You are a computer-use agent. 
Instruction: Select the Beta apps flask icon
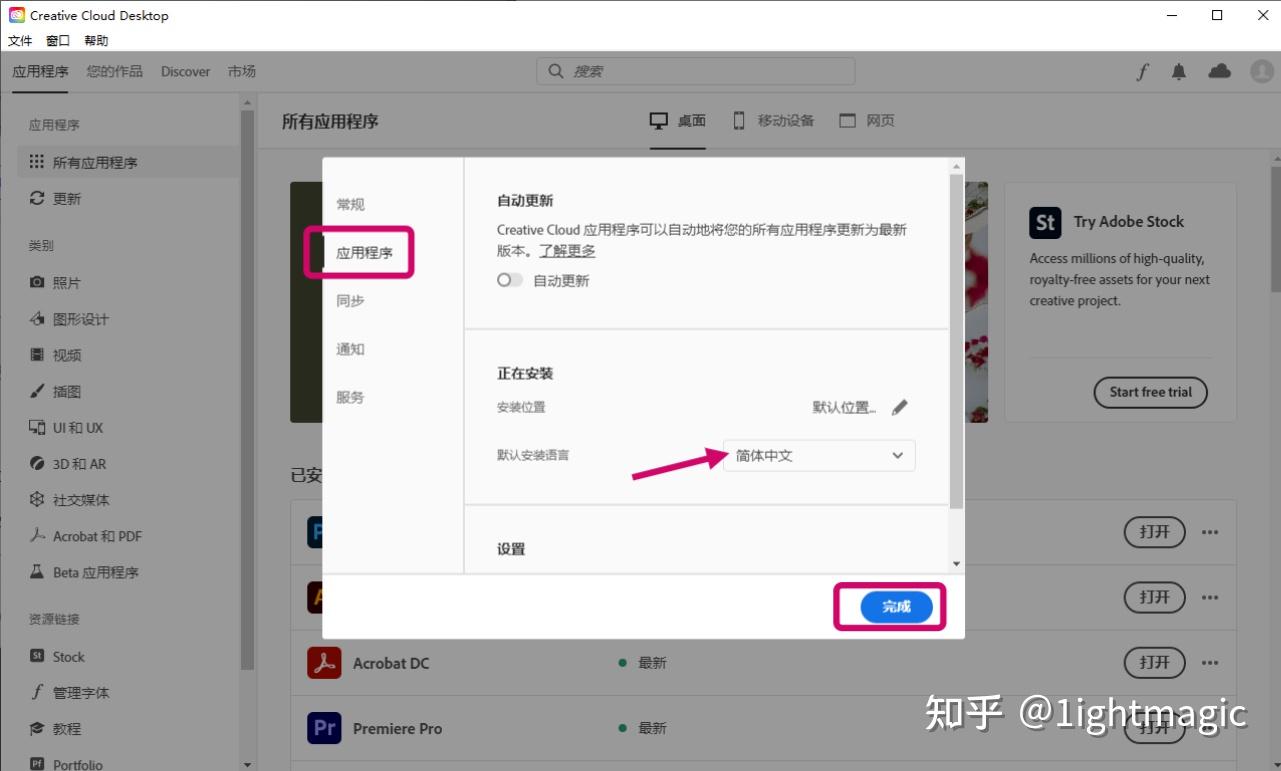[37, 572]
